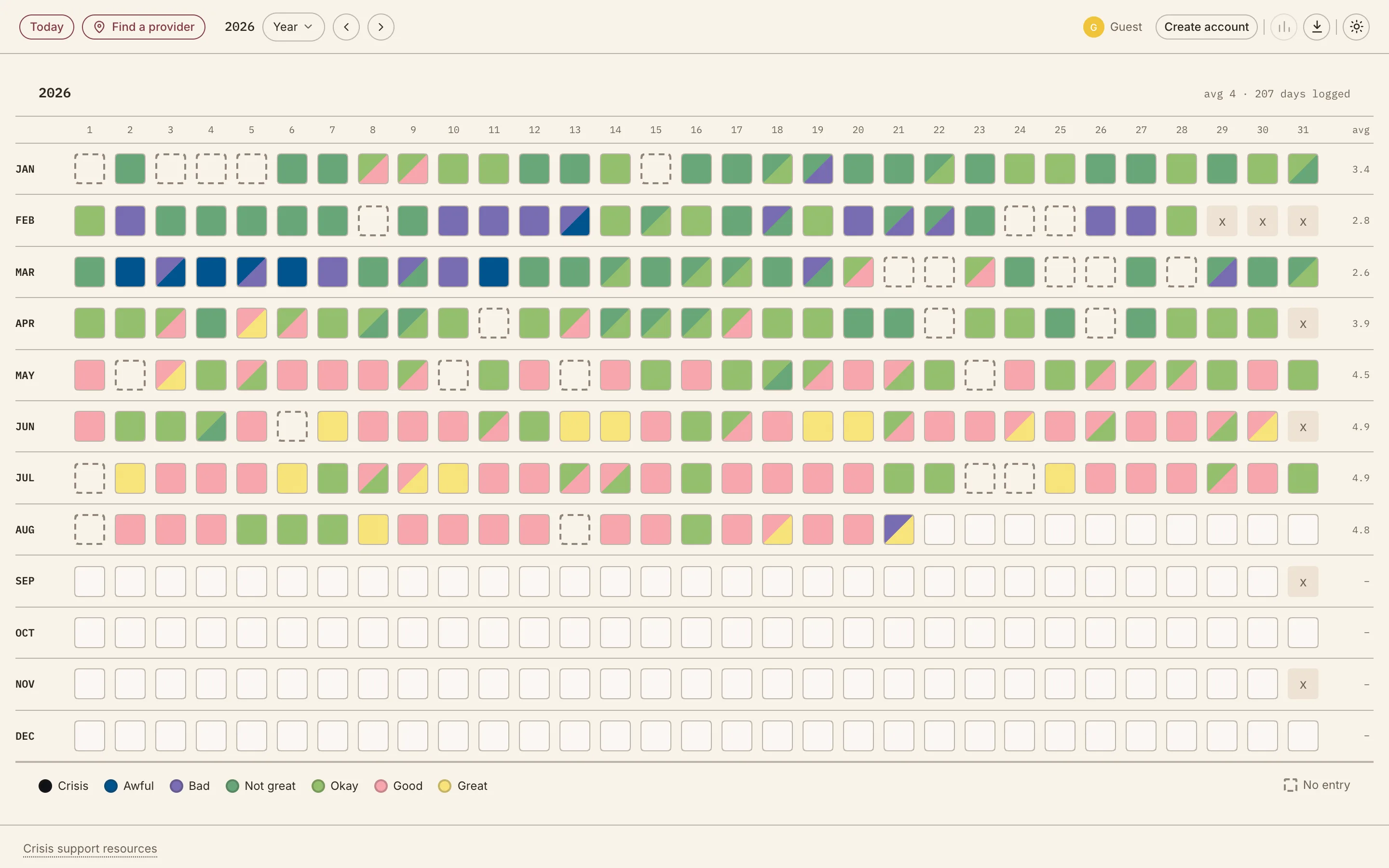The image size is (1389, 868).
Task: Click the No entry legend icon
Action: [1290, 785]
